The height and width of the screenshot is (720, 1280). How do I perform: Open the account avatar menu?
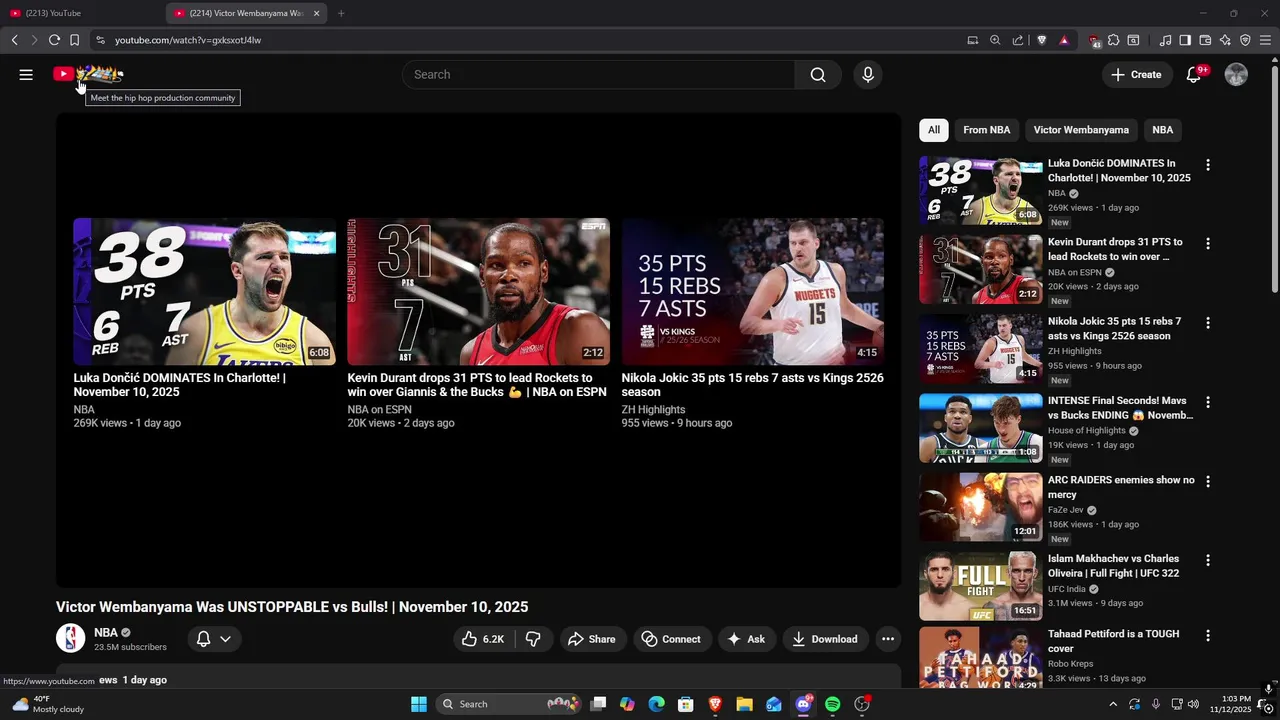pyautogui.click(x=1237, y=75)
